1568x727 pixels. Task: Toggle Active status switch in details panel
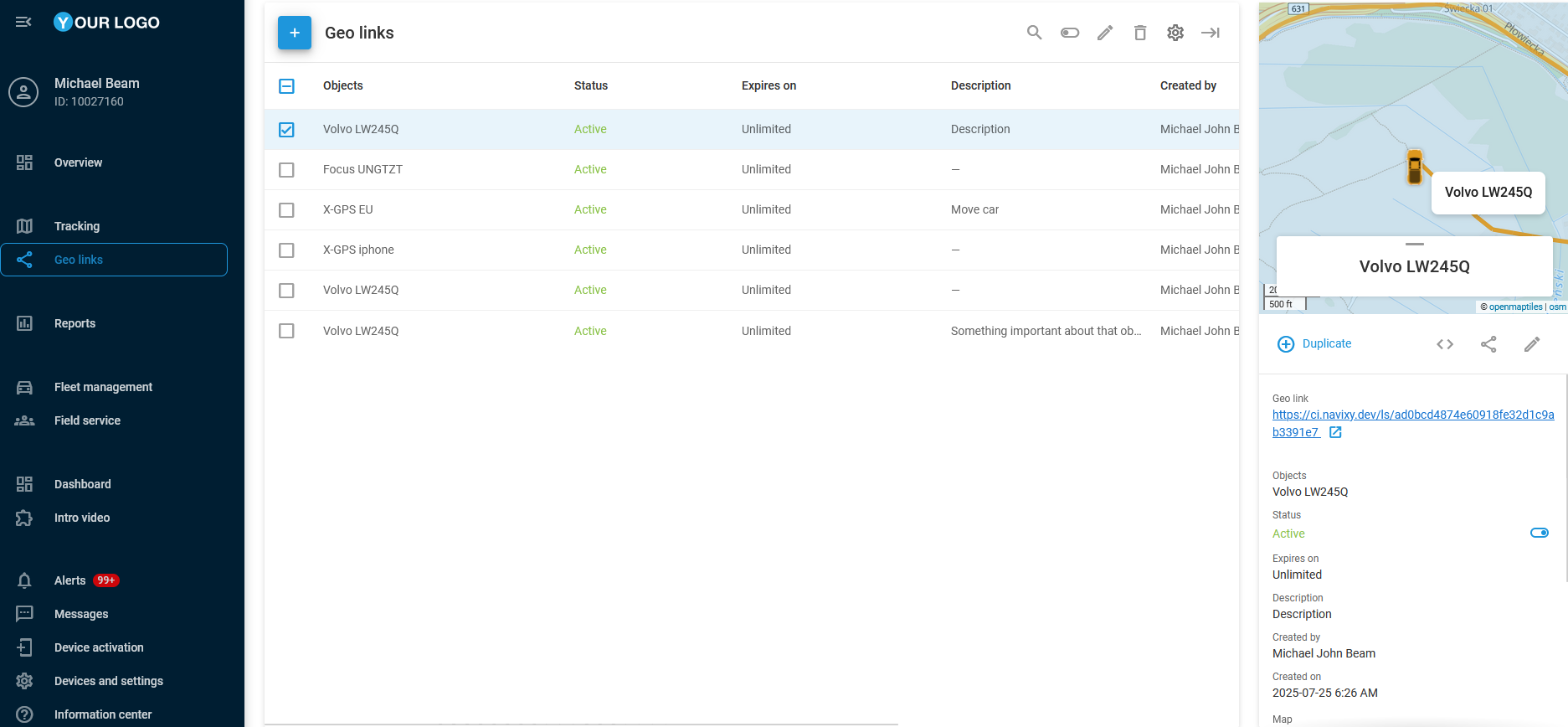tap(1539, 533)
